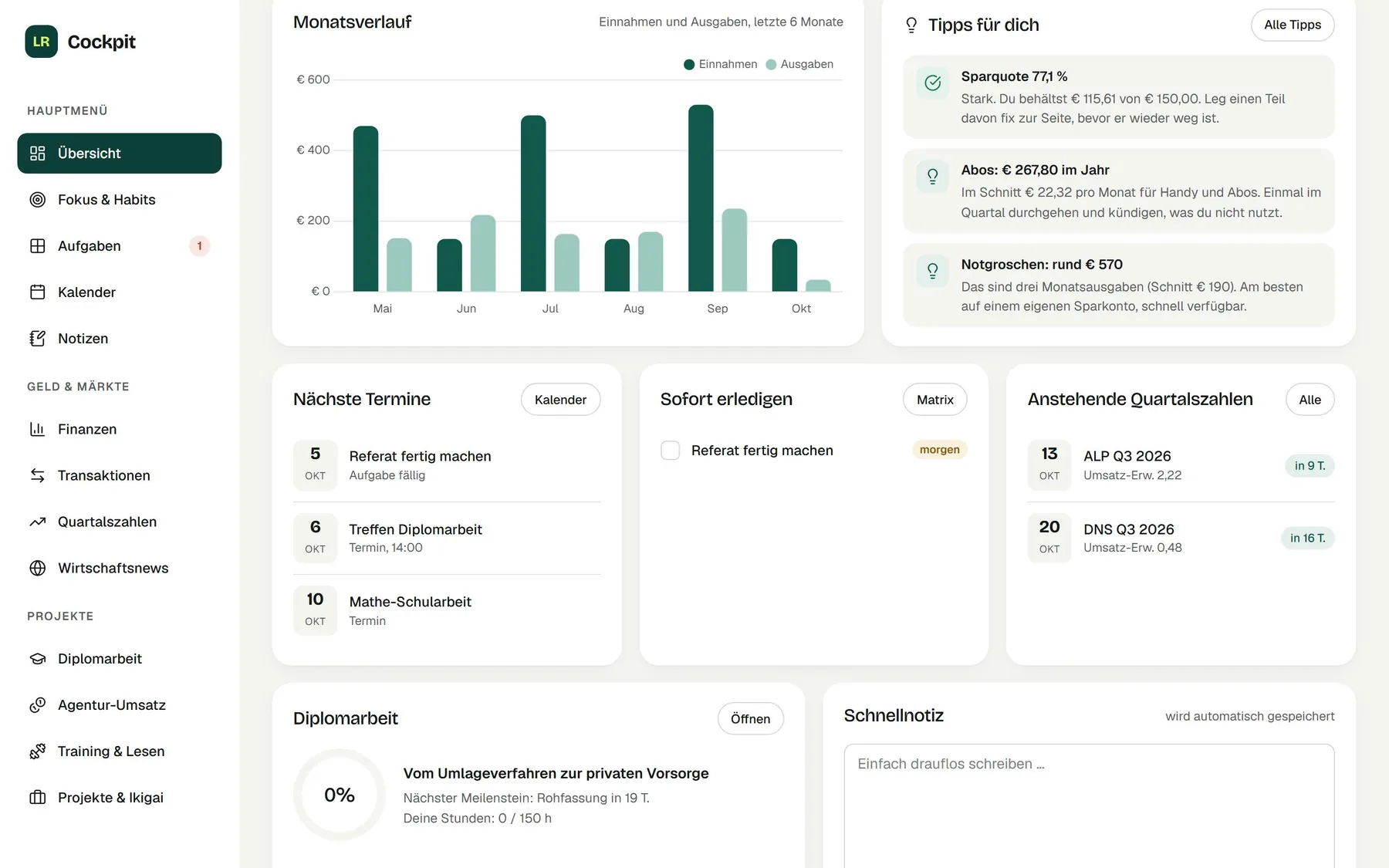Click the Projekte & Ikigai briefcase icon

pyautogui.click(x=38, y=798)
